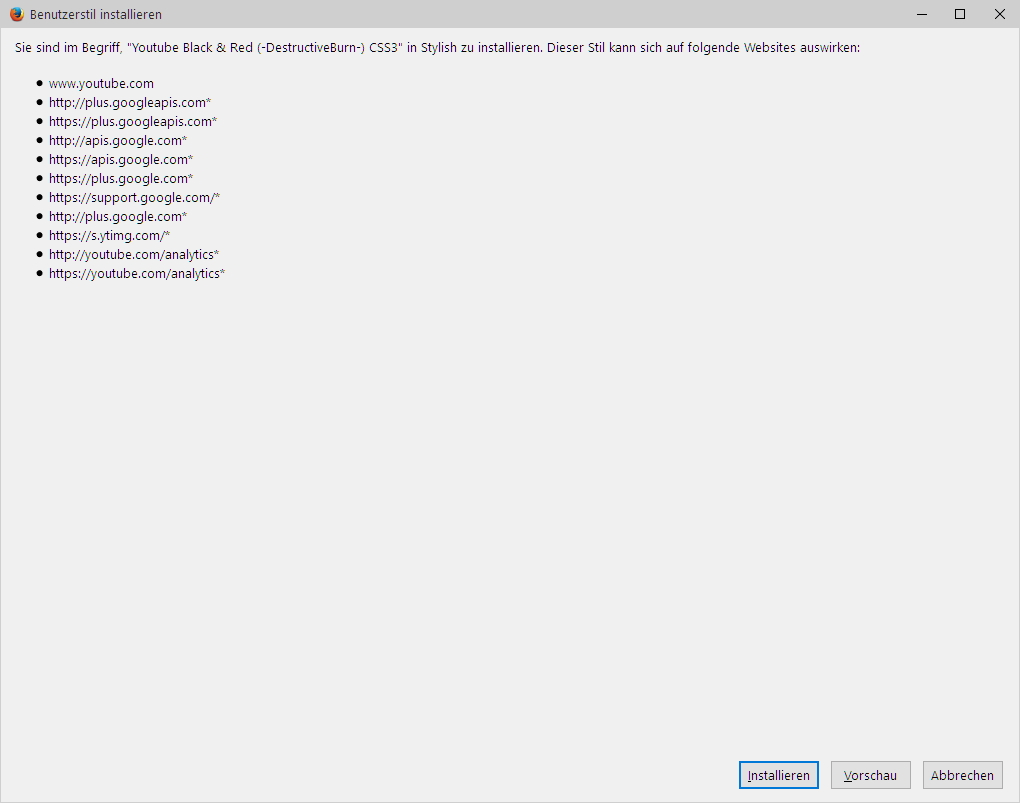Select https://youtube.com/analytics* entry
Viewport: 1020px width, 803px height.
pyautogui.click(x=137, y=273)
